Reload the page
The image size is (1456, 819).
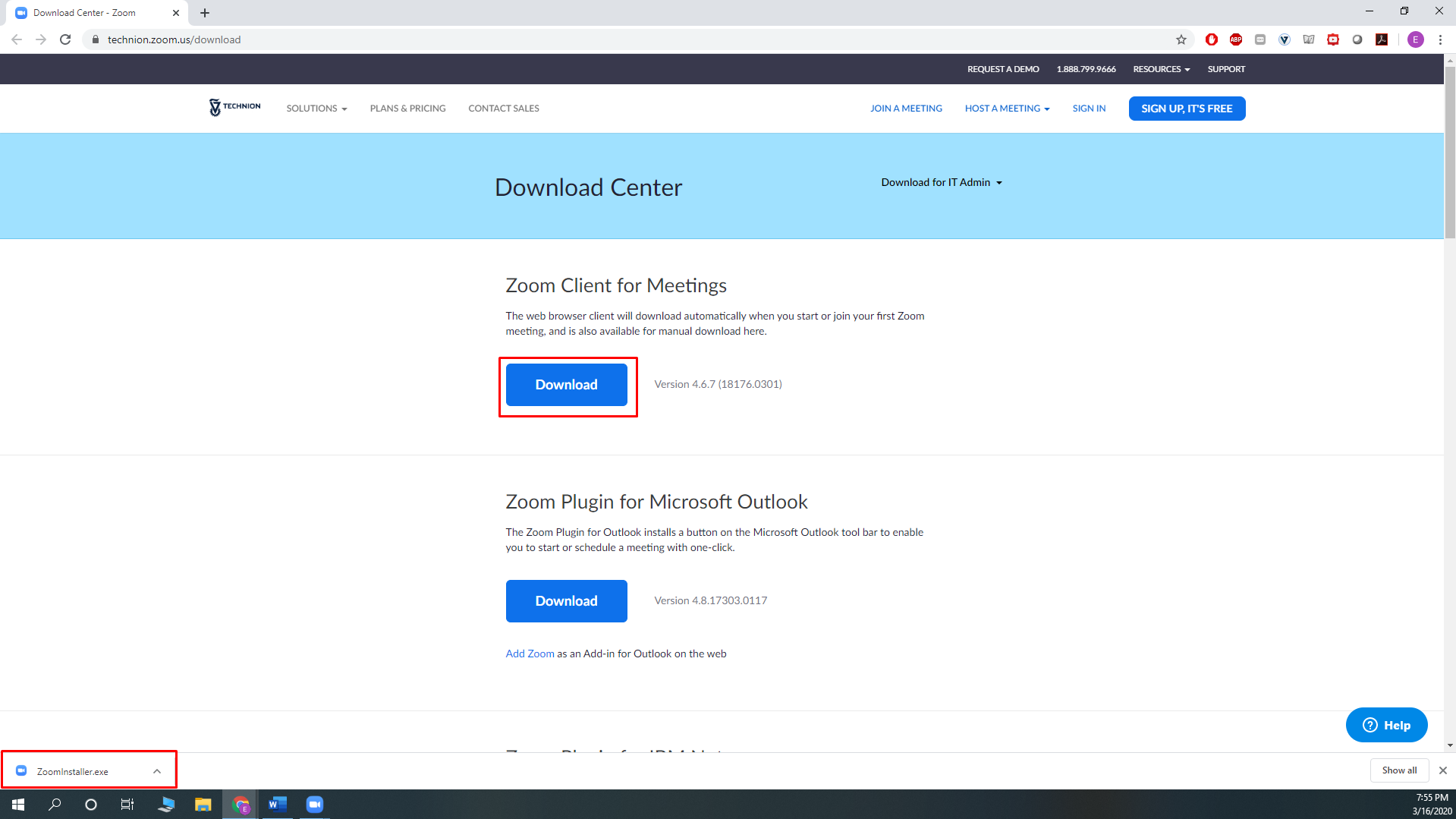tap(65, 39)
